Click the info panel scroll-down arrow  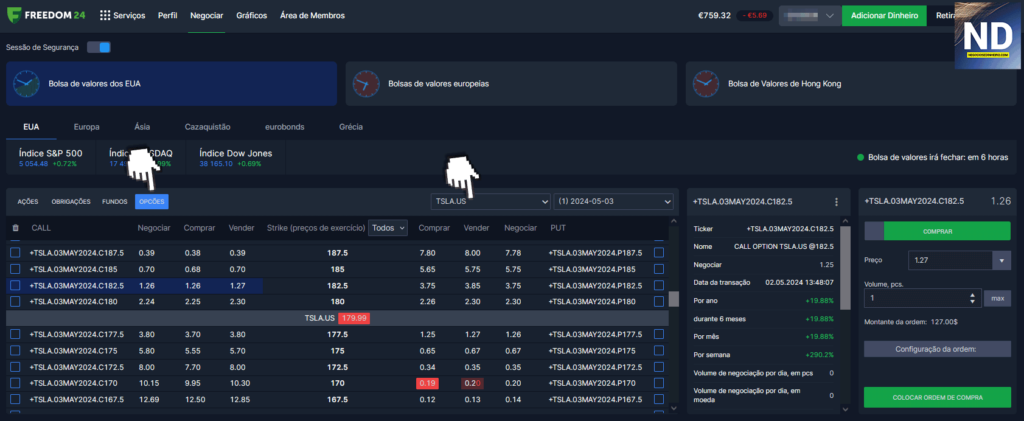tap(846, 409)
